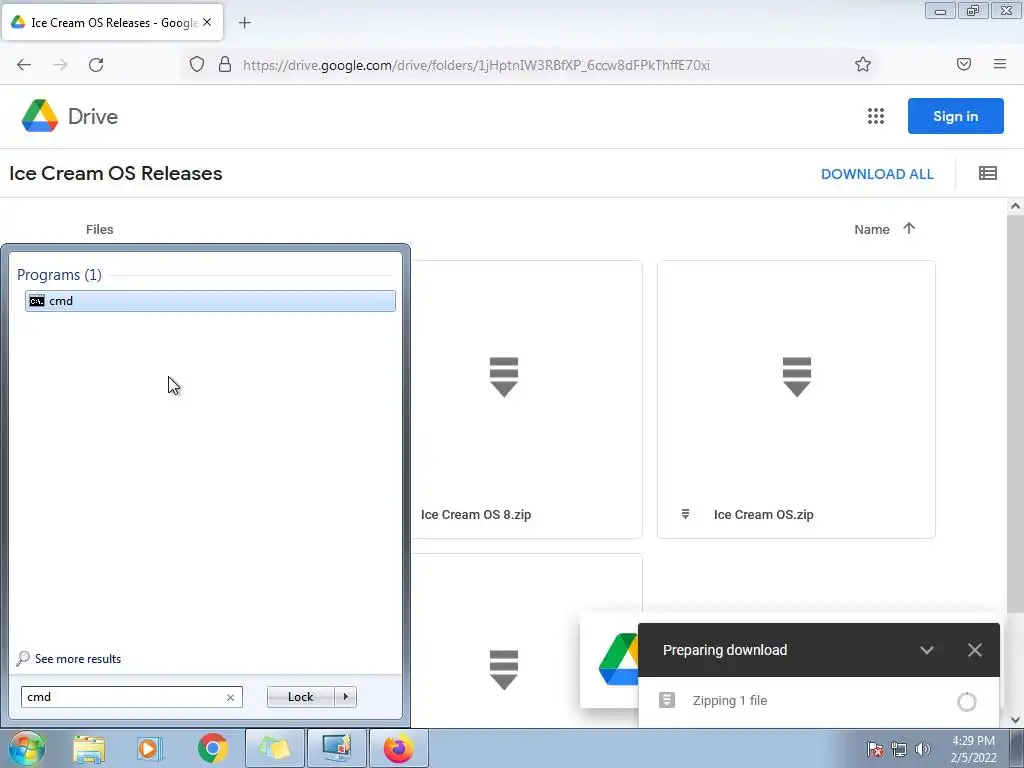Open Windows Explorer from taskbar

[89, 749]
